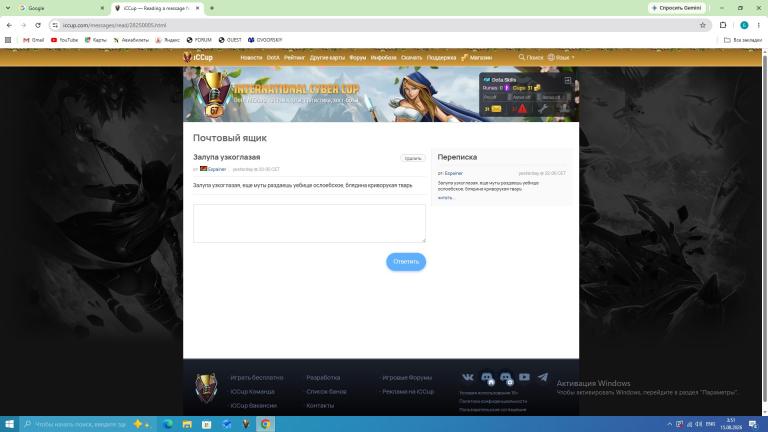The height and width of the screenshot is (432, 768).
Task: Open sender Борегег link in Переписка panel
Action: 454,173
